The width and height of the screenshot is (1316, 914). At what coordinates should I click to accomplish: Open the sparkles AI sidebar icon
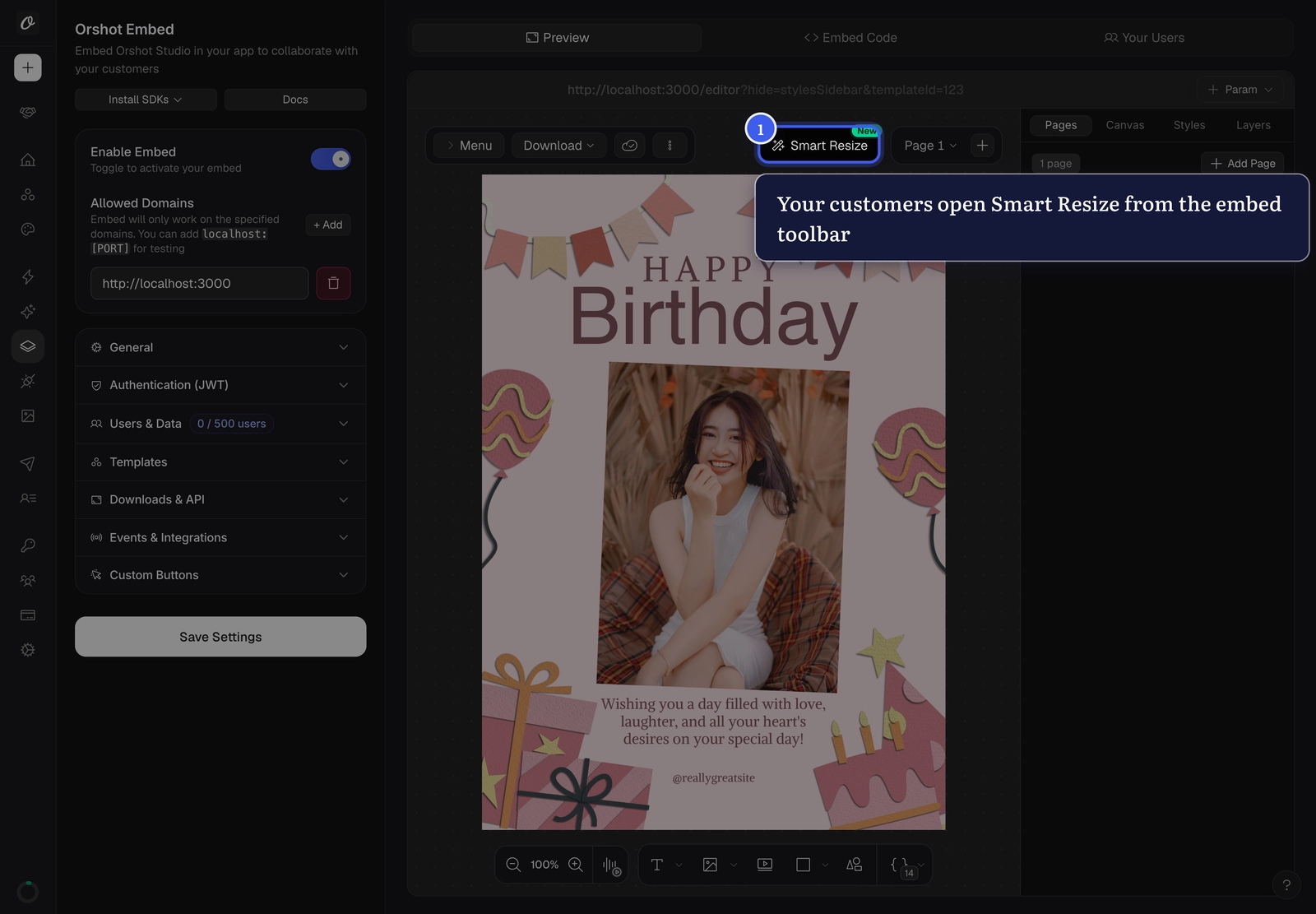(28, 312)
